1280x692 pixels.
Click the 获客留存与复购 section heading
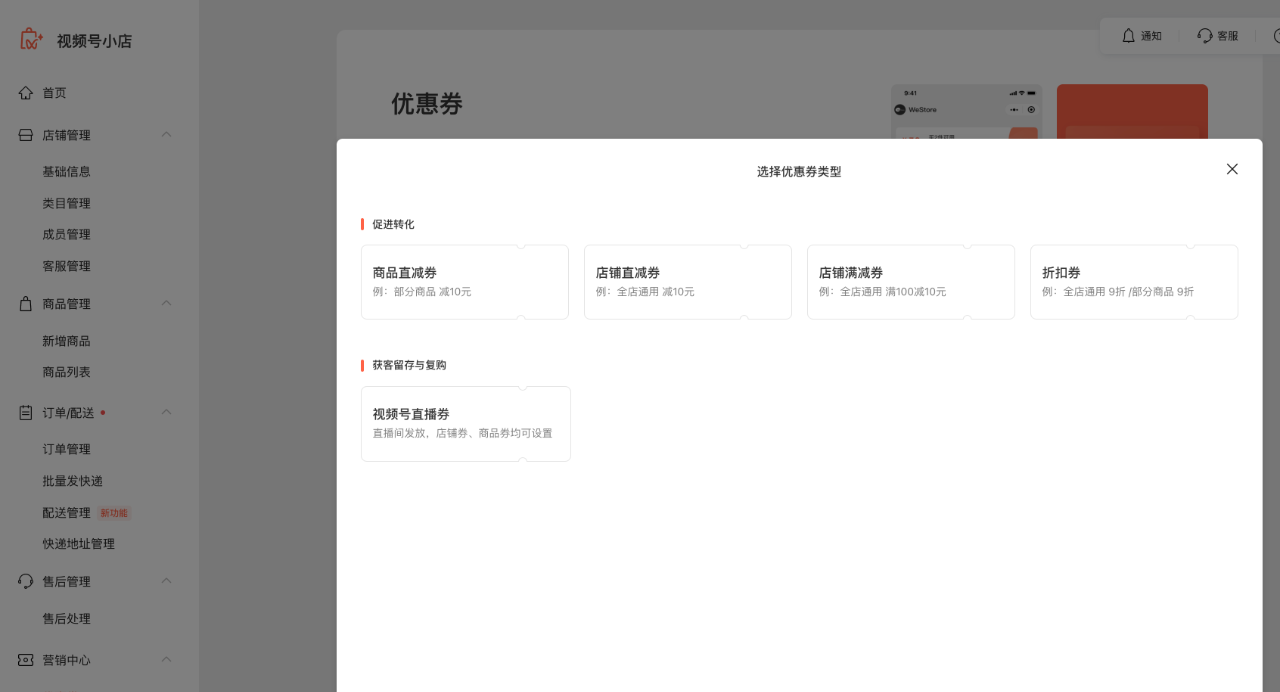pyautogui.click(x=409, y=365)
